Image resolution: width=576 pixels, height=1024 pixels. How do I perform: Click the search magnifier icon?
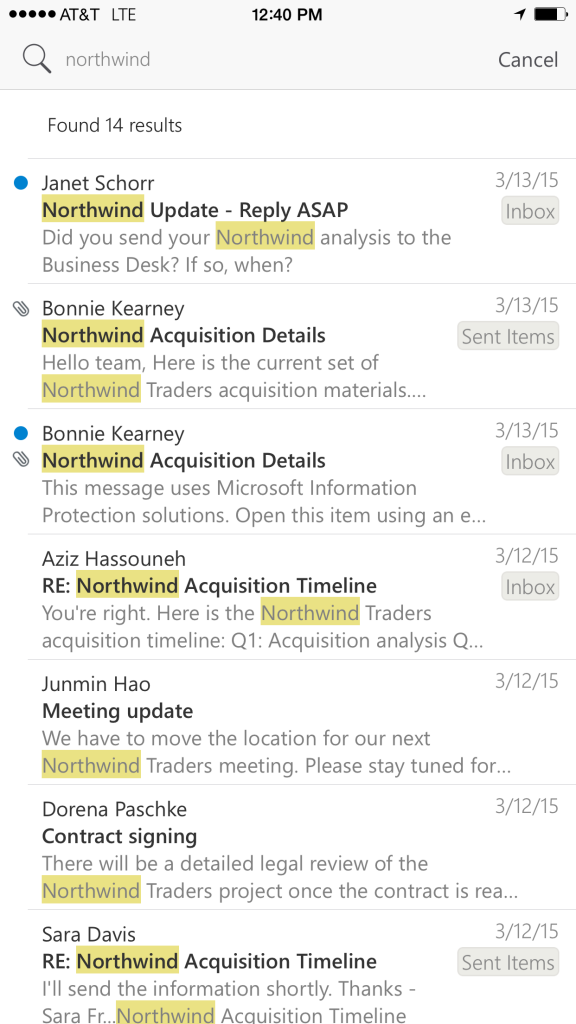(x=36, y=59)
